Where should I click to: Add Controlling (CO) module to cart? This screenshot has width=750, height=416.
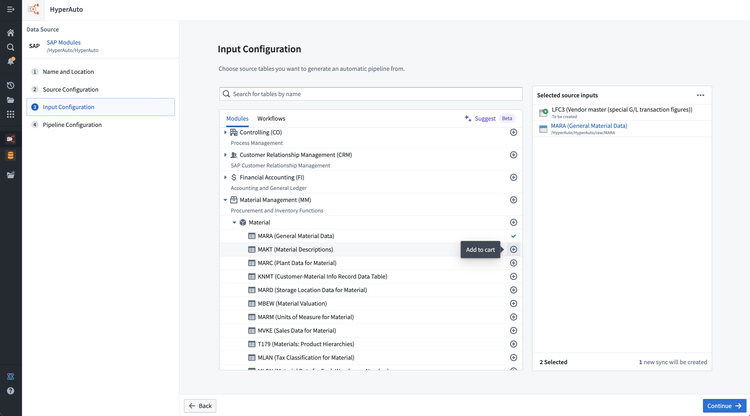(x=513, y=132)
